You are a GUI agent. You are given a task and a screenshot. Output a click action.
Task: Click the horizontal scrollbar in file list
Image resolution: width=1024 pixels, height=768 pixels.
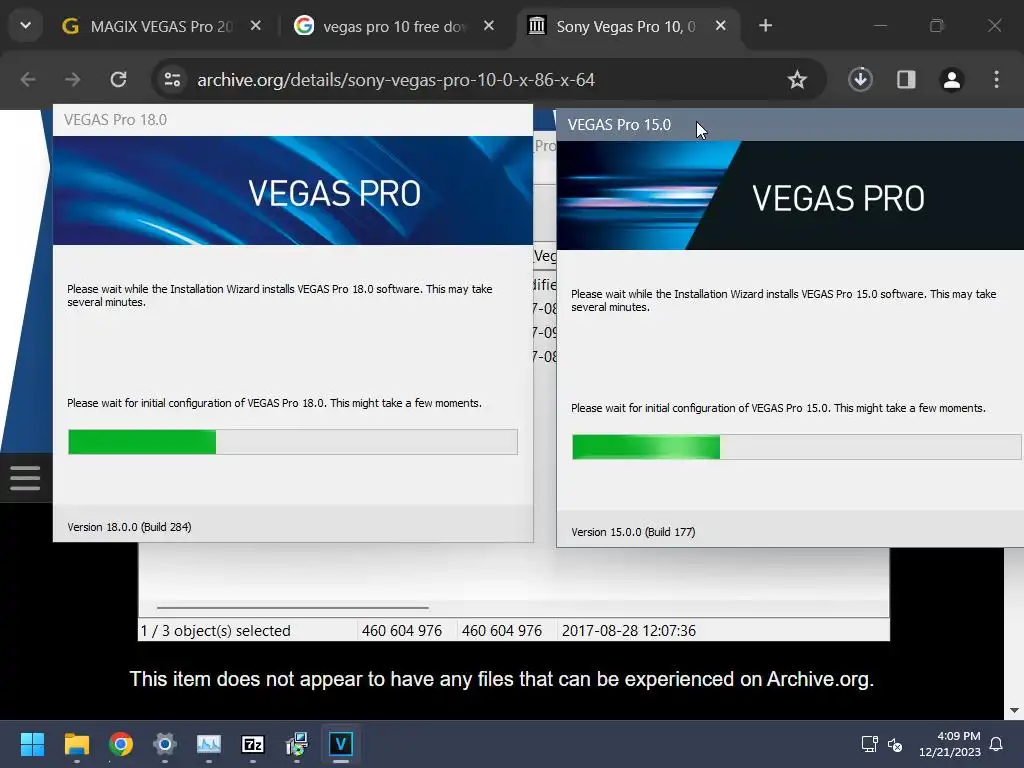(293, 607)
